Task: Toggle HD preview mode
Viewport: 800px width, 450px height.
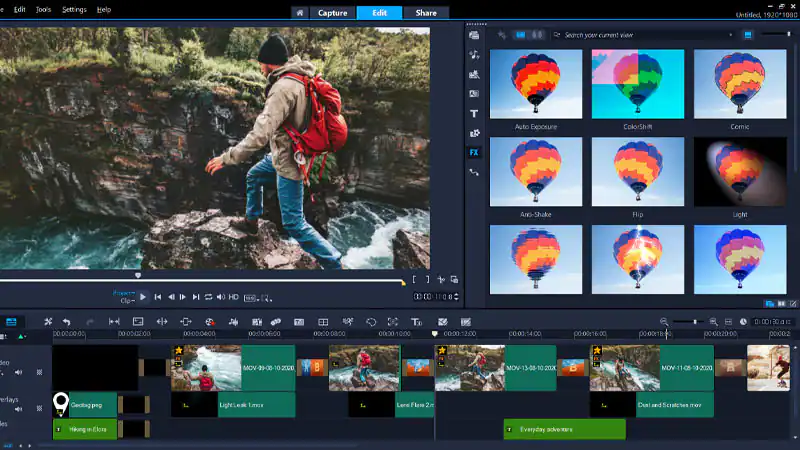Action: click(x=233, y=297)
